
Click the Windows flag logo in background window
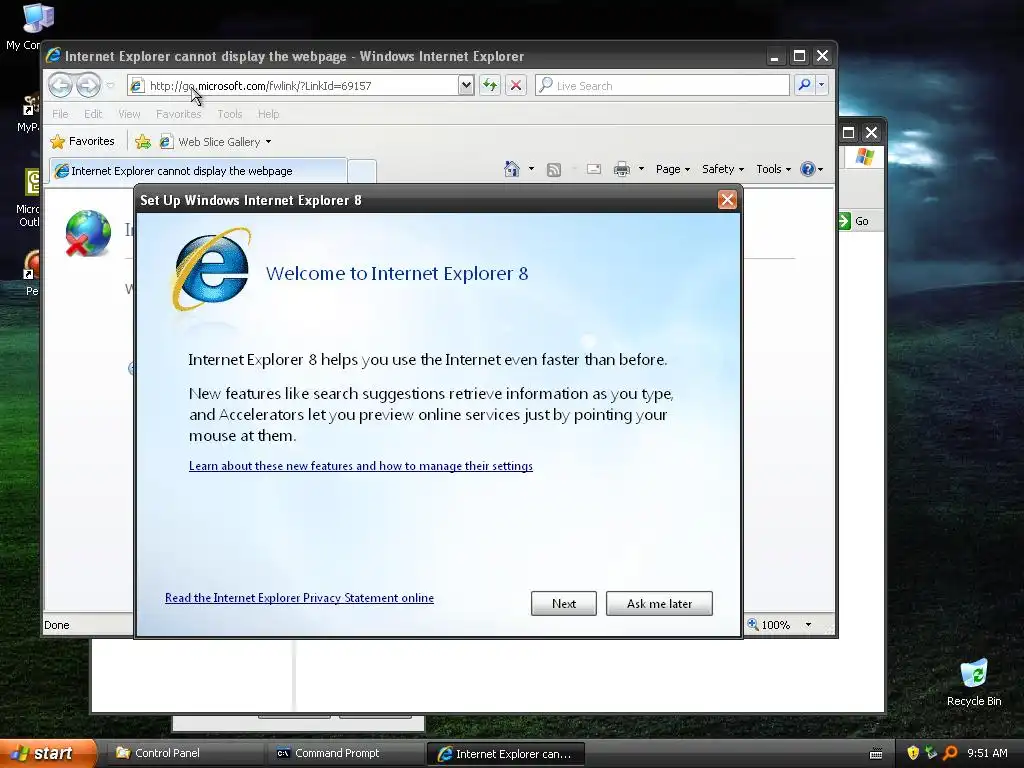coord(864,157)
